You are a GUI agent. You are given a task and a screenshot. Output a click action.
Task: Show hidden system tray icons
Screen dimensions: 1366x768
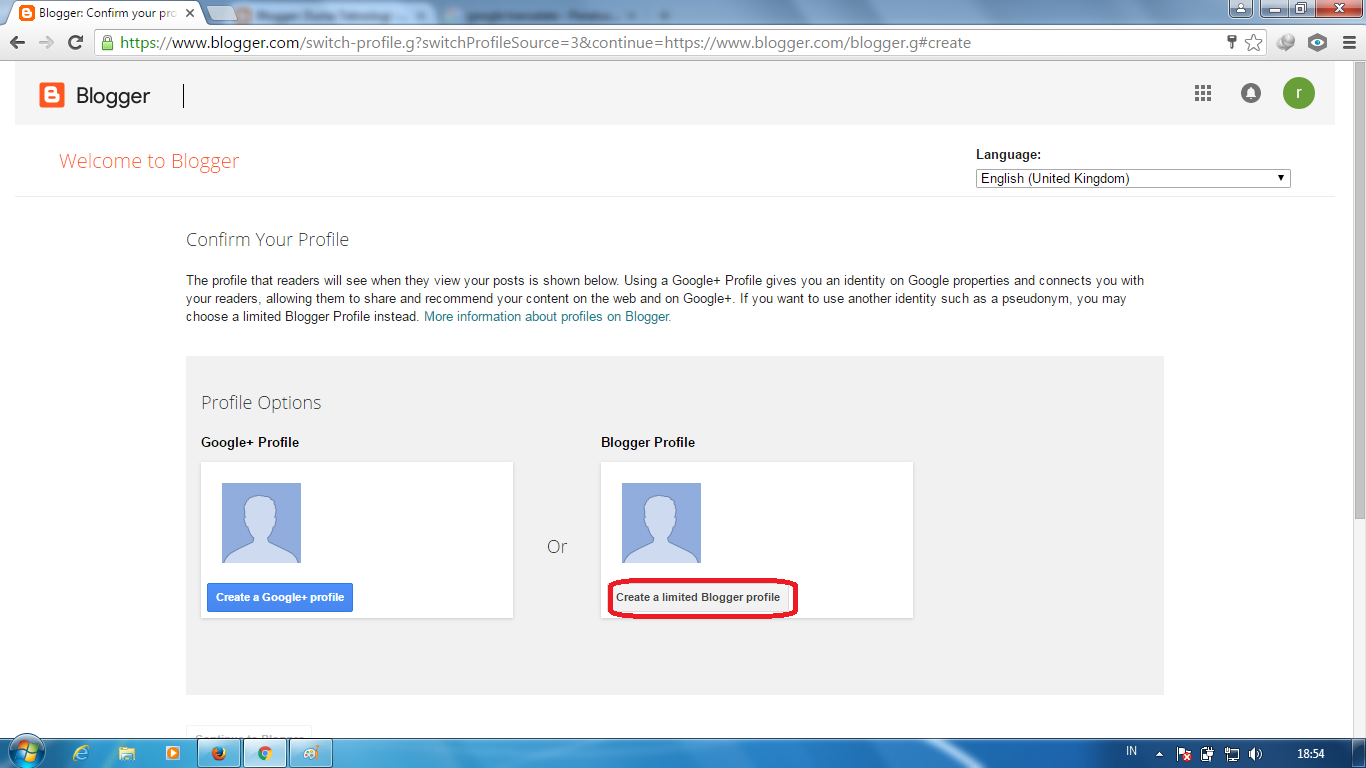(1160, 753)
